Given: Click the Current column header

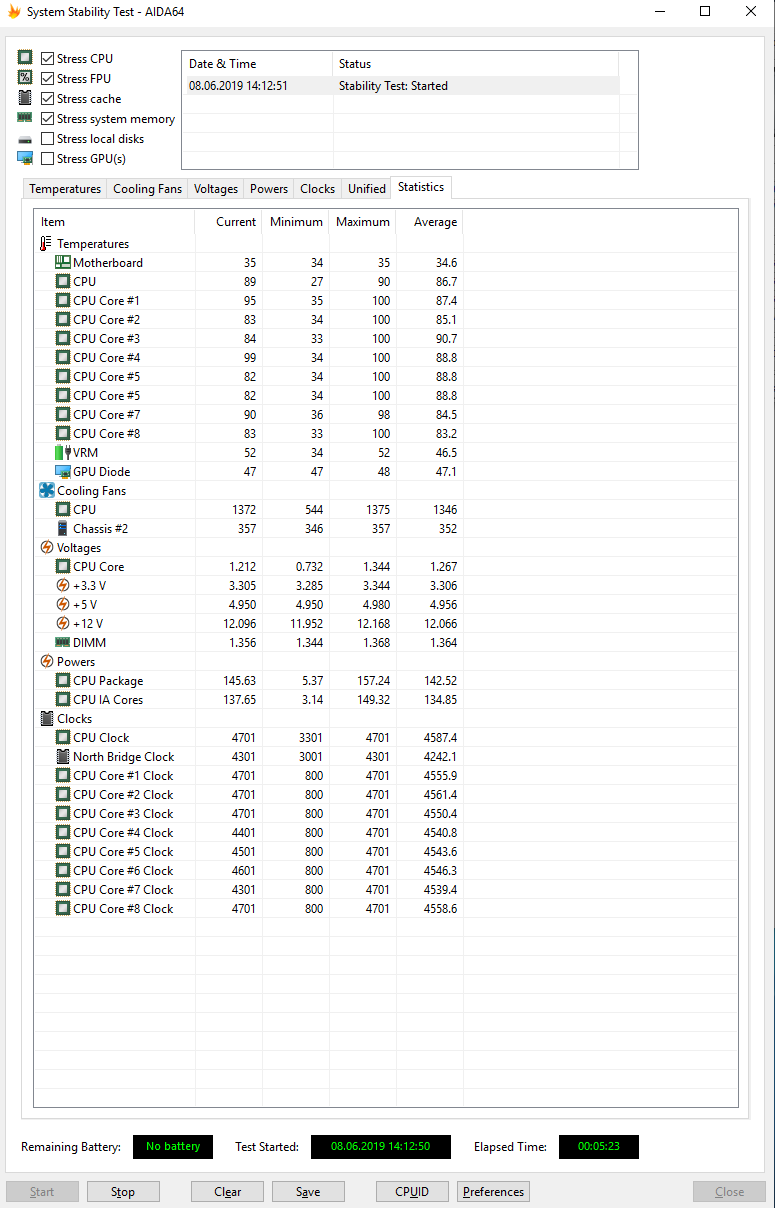Looking at the screenshot, I should [229, 222].
